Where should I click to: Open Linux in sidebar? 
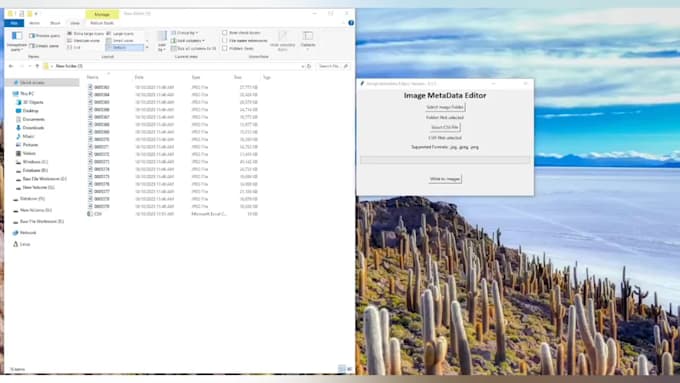click(22, 244)
